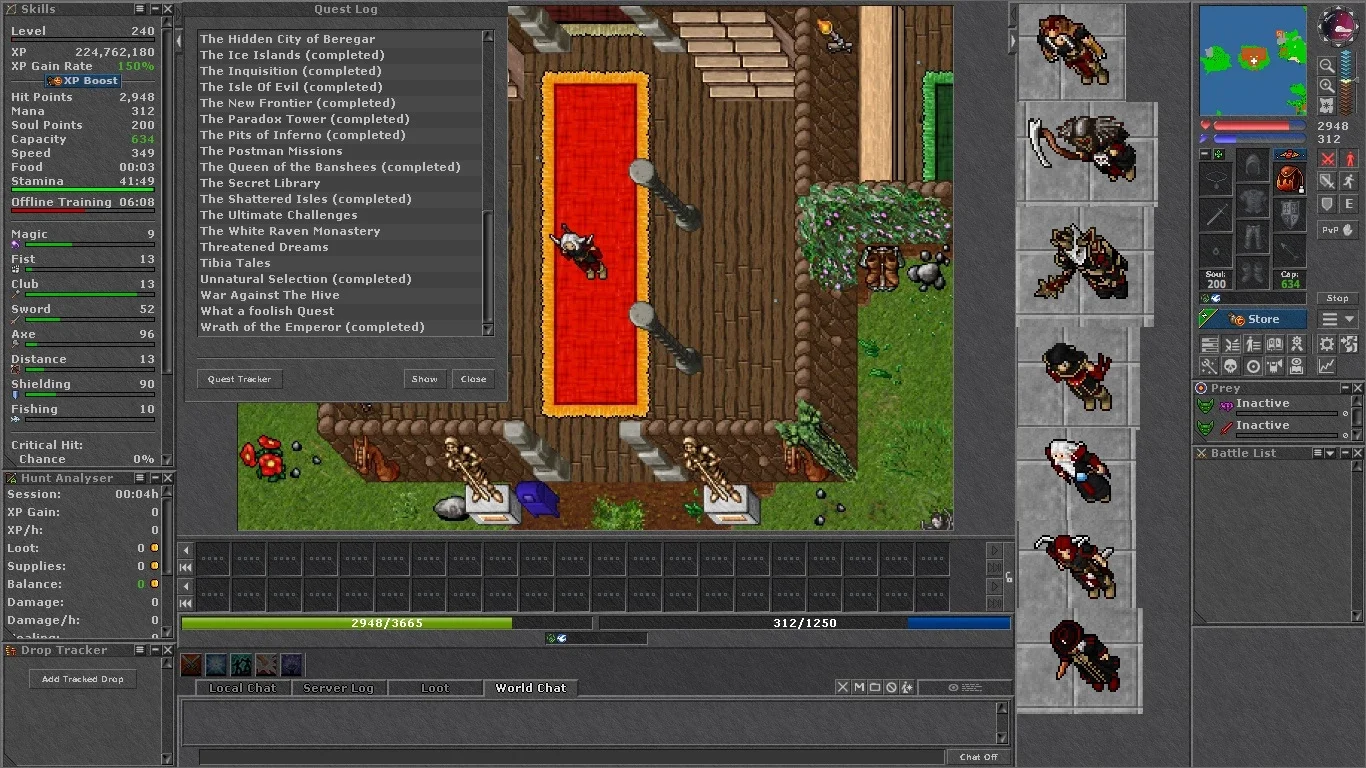Click the world clock orb icon
This screenshot has height=768, width=1366.
(x=1339, y=25)
